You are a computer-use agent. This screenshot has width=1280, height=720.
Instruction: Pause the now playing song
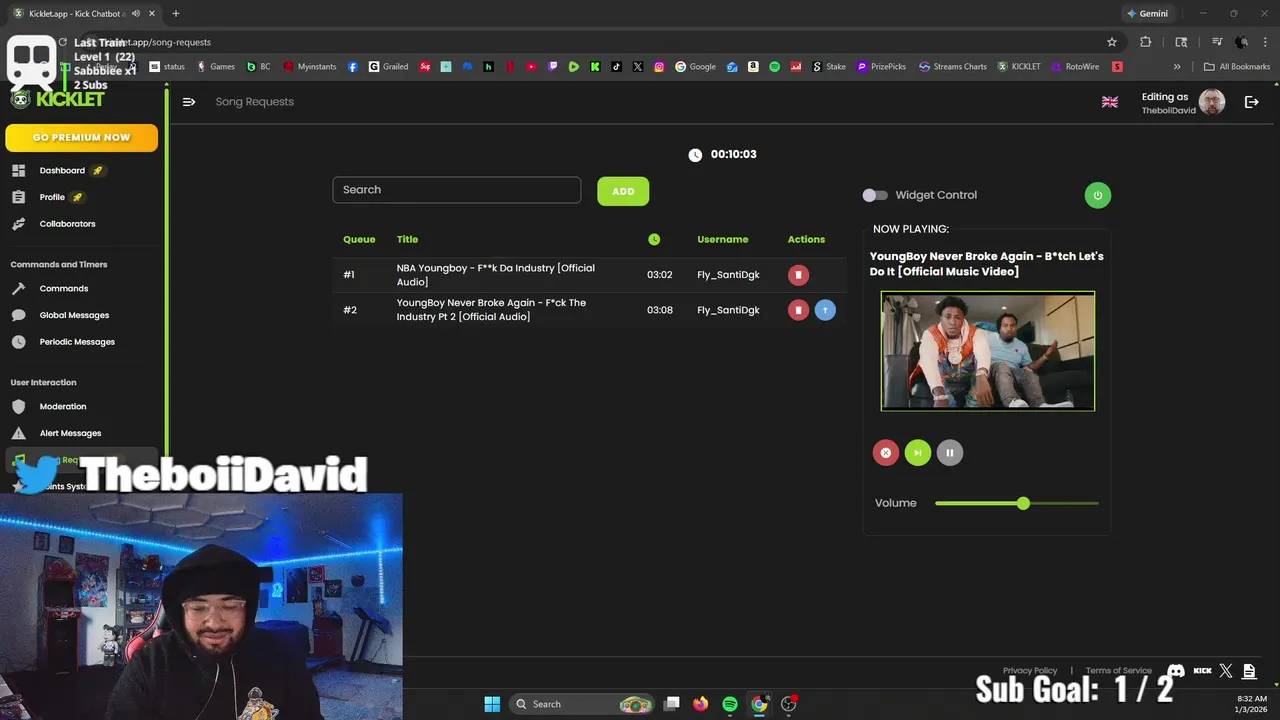click(949, 453)
